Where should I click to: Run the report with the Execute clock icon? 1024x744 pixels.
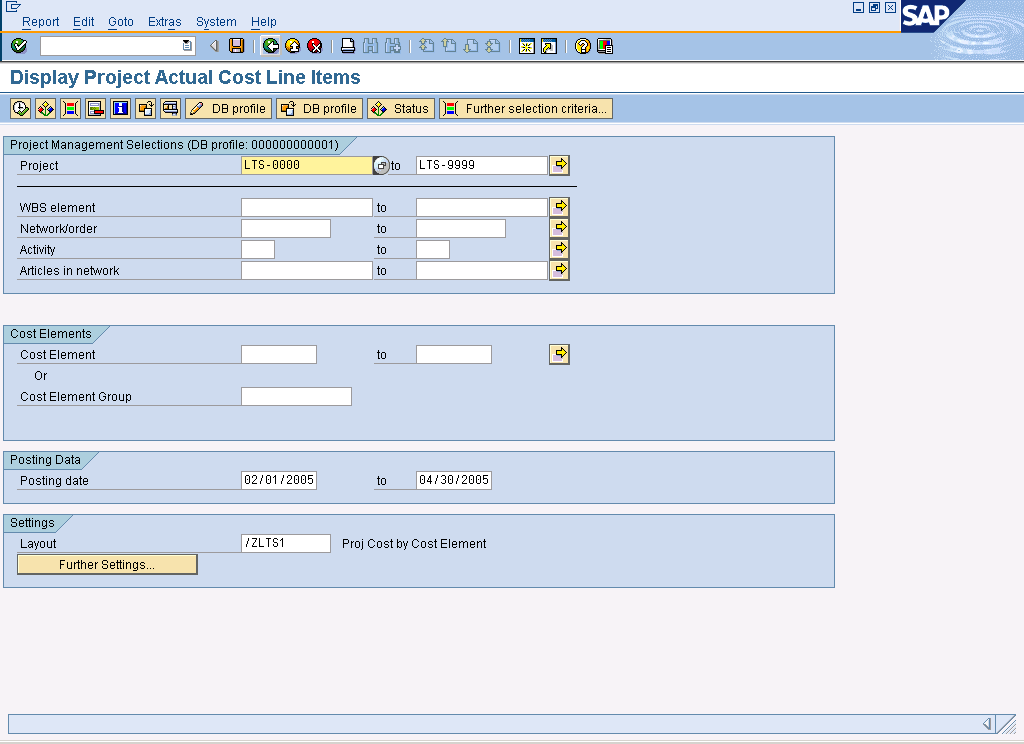click(20, 108)
